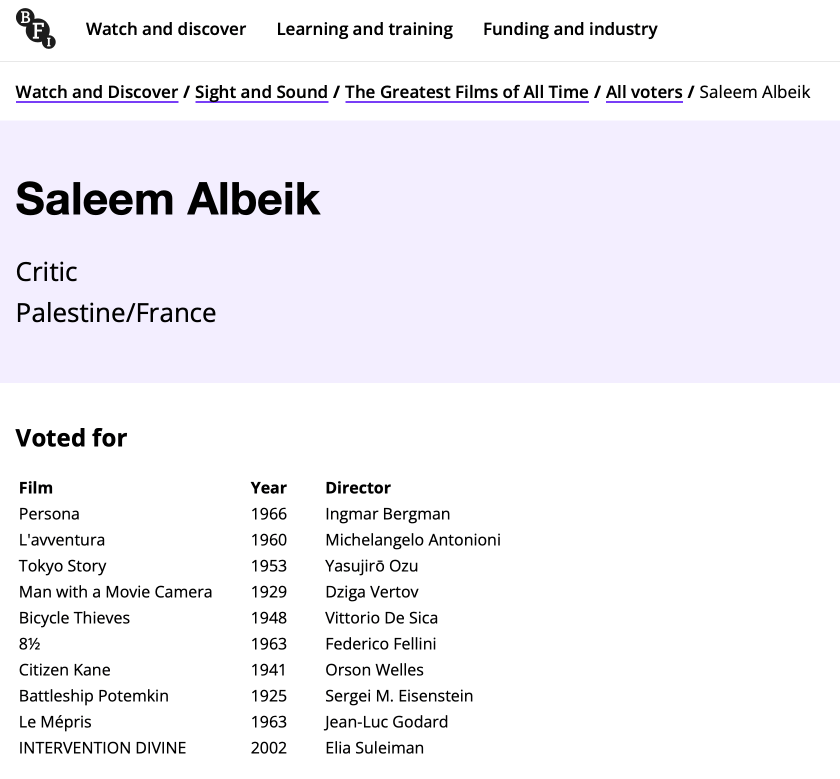Click the Year column header
The image size is (840, 779).
268,488
